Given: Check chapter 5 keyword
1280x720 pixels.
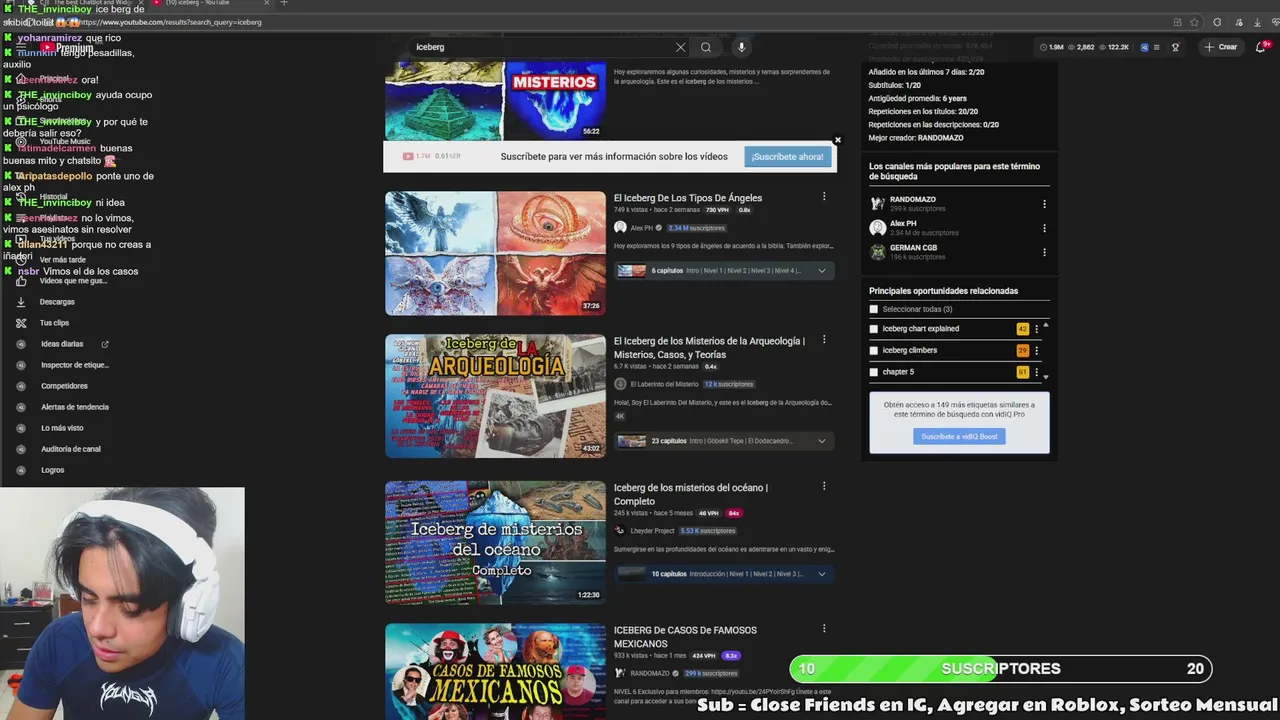Looking at the screenshot, I should (x=874, y=372).
